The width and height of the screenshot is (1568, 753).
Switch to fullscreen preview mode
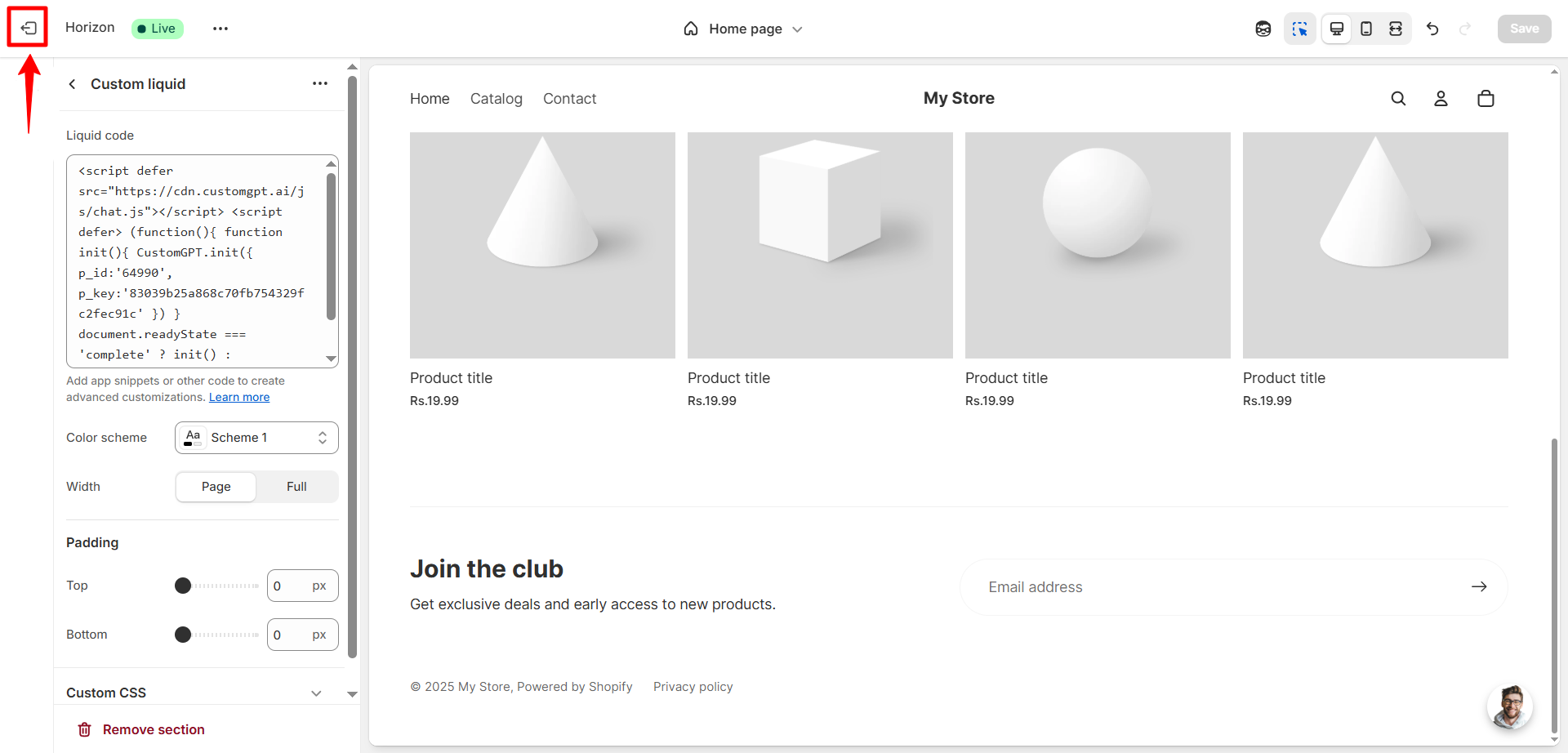click(1396, 29)
